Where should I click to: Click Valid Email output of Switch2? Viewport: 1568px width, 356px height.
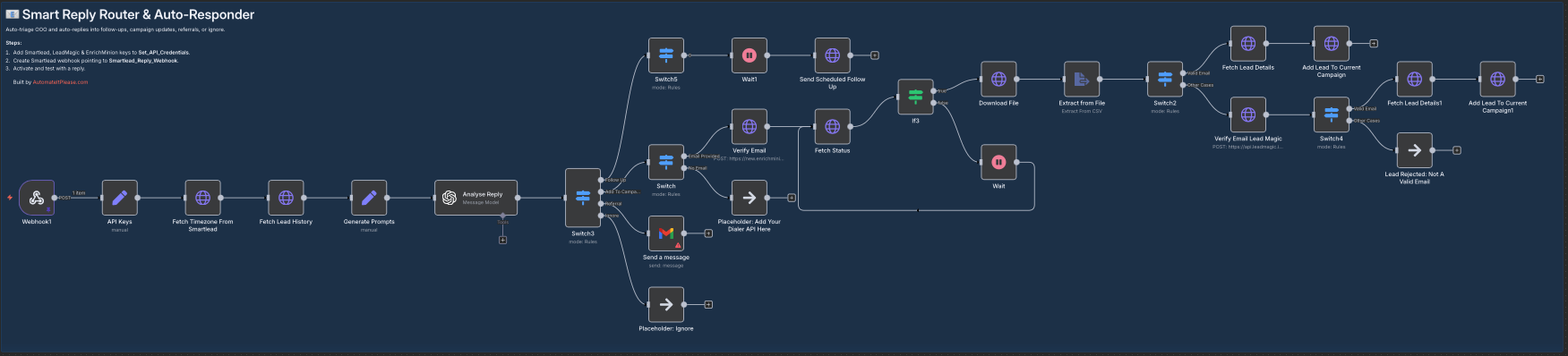tap(1184, 73)
